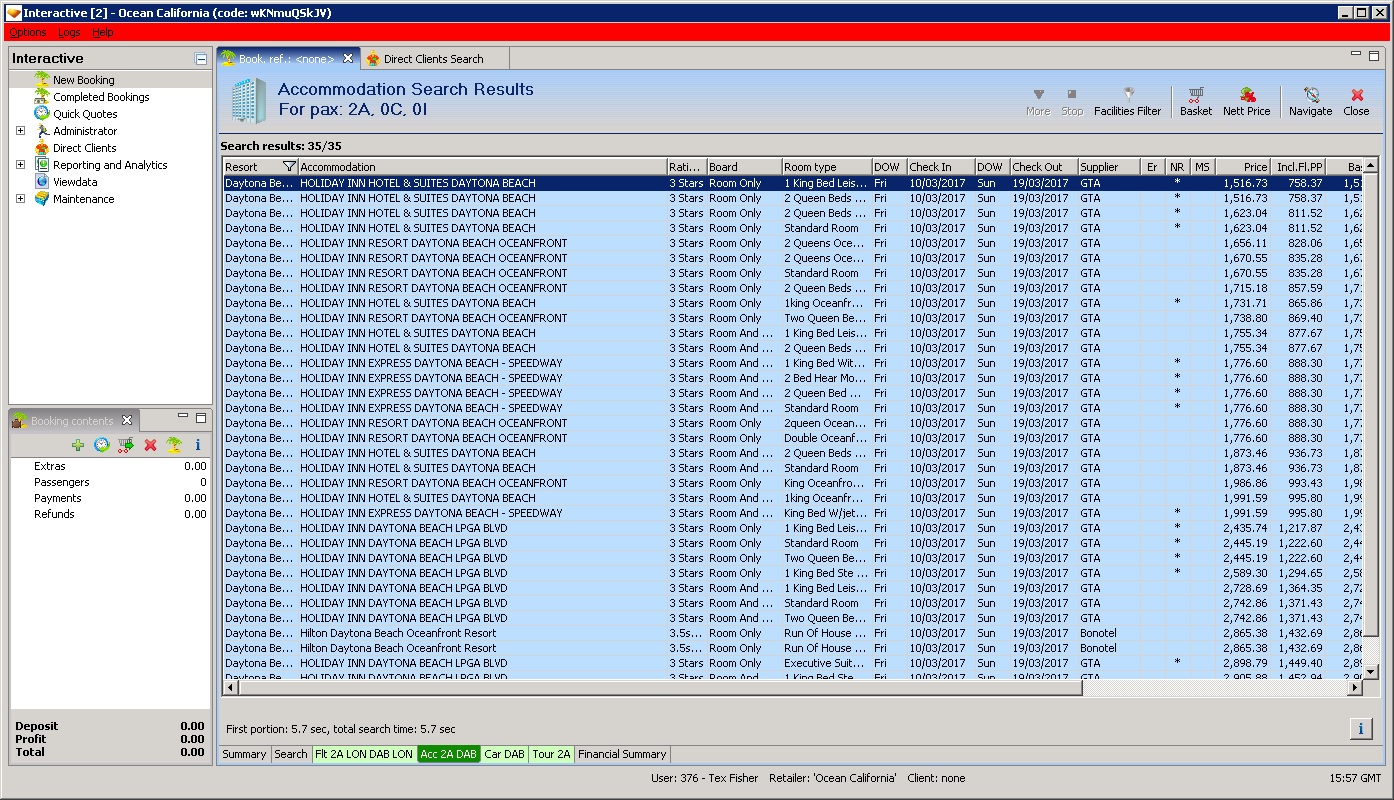1394x800 pixels.
Task: Select the Double Oceanfront row priced 1,776.60
Action: coord(793,438)
